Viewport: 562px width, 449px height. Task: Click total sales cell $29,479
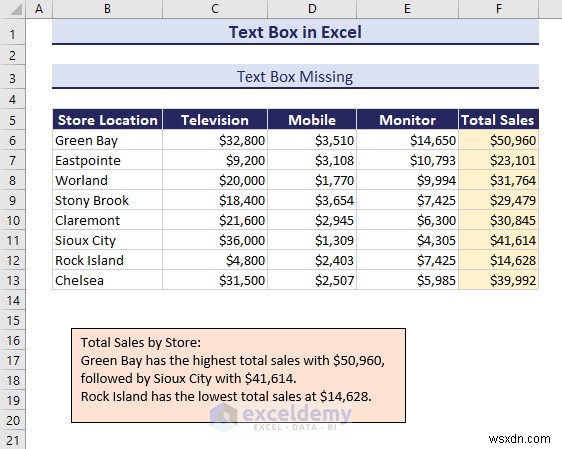click(499, 200)
